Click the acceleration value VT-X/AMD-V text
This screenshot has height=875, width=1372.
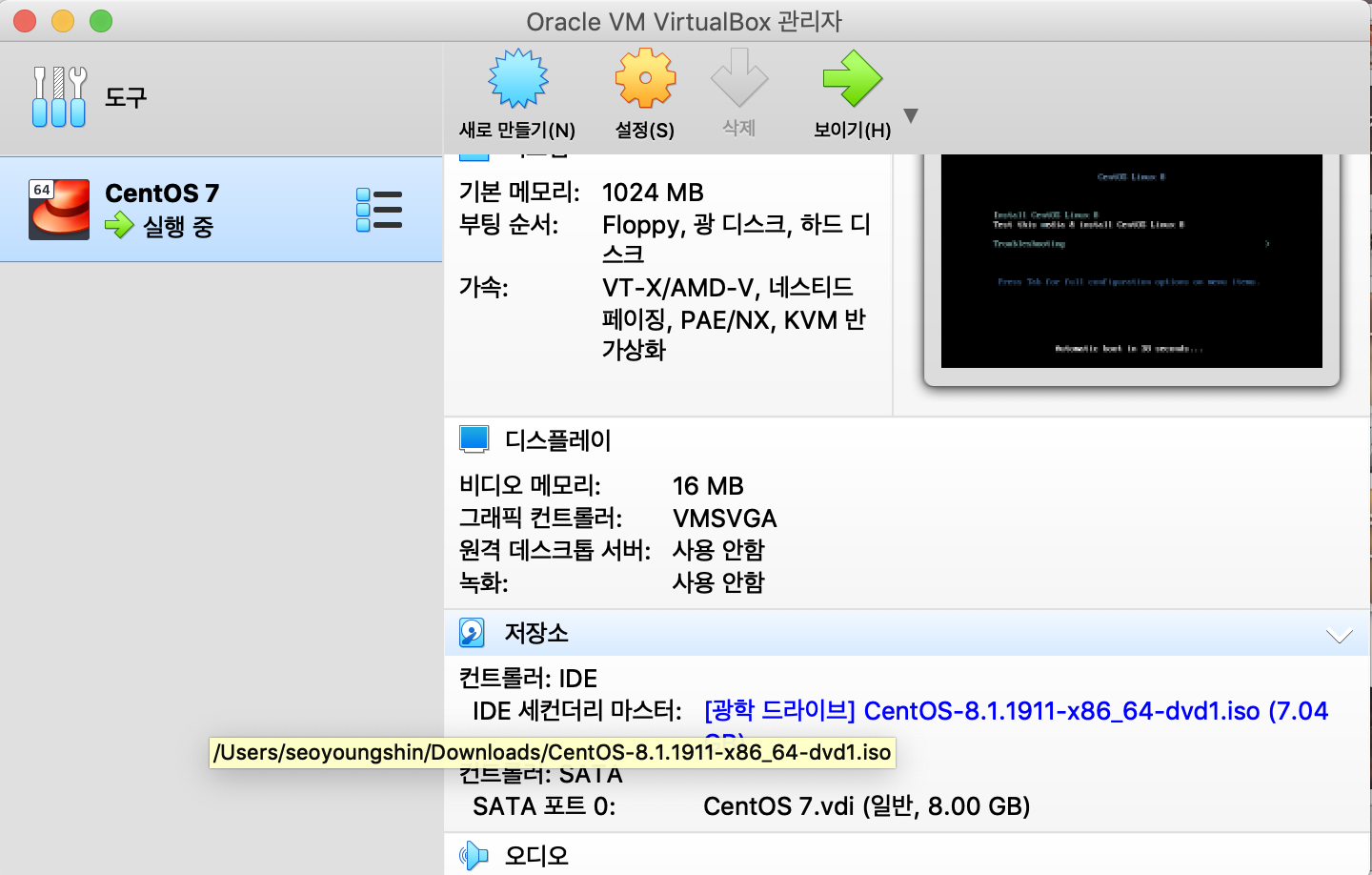[x=734, y=318]
